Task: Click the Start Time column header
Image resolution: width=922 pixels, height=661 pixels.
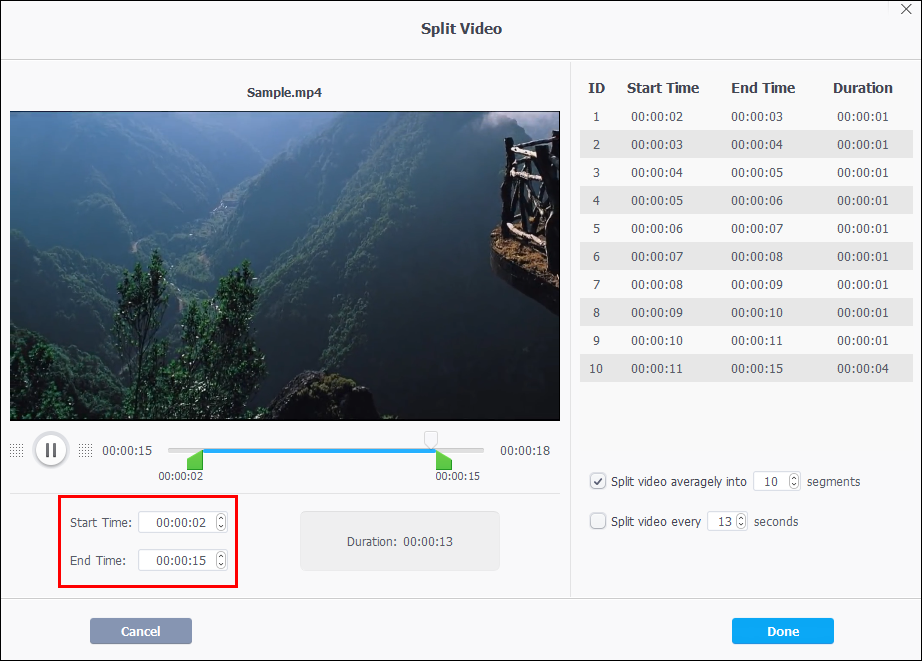Action: [663, 88]
